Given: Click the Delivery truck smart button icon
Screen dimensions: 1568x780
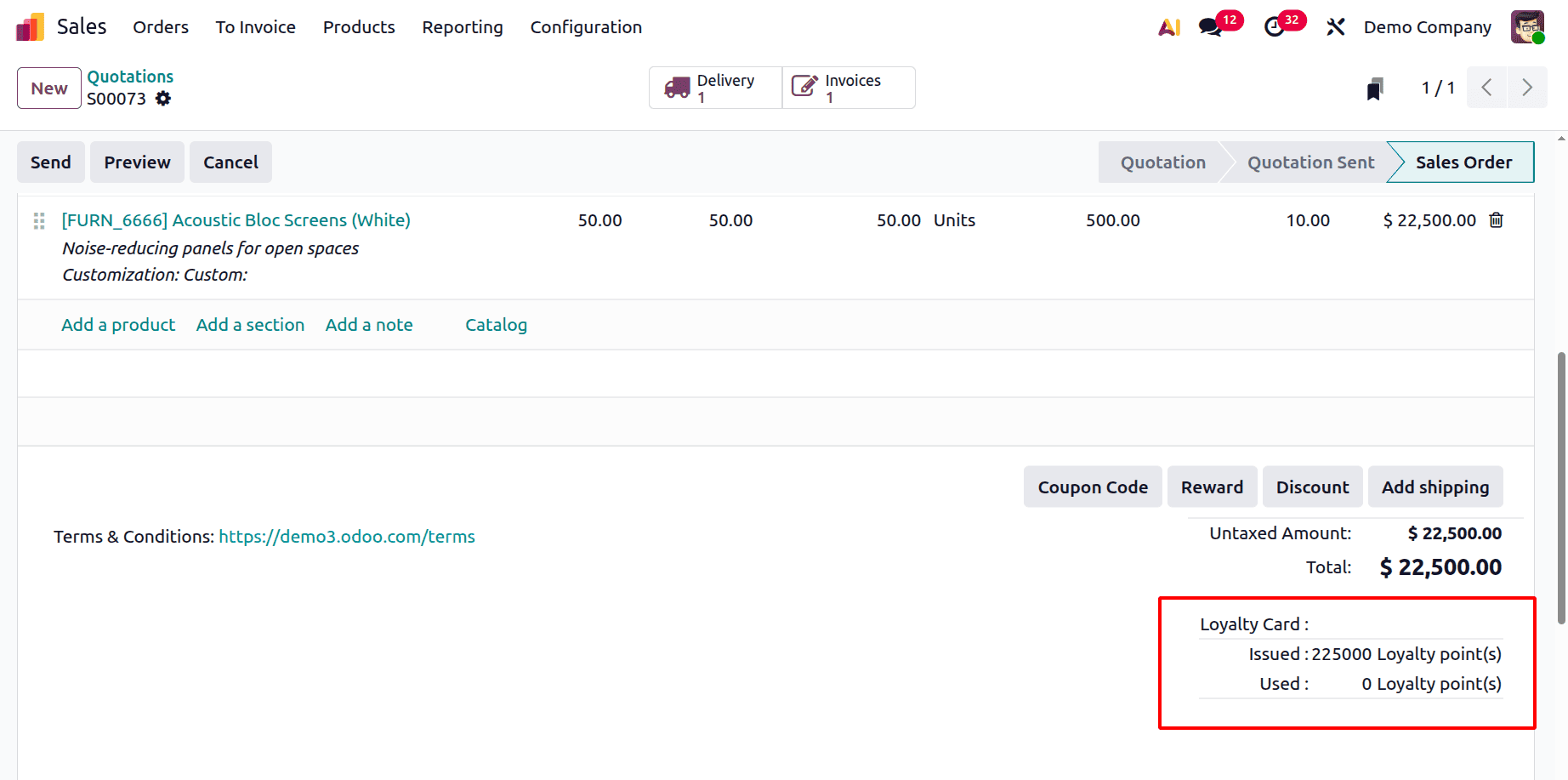Looking at the screenshot, I should 677,87.
